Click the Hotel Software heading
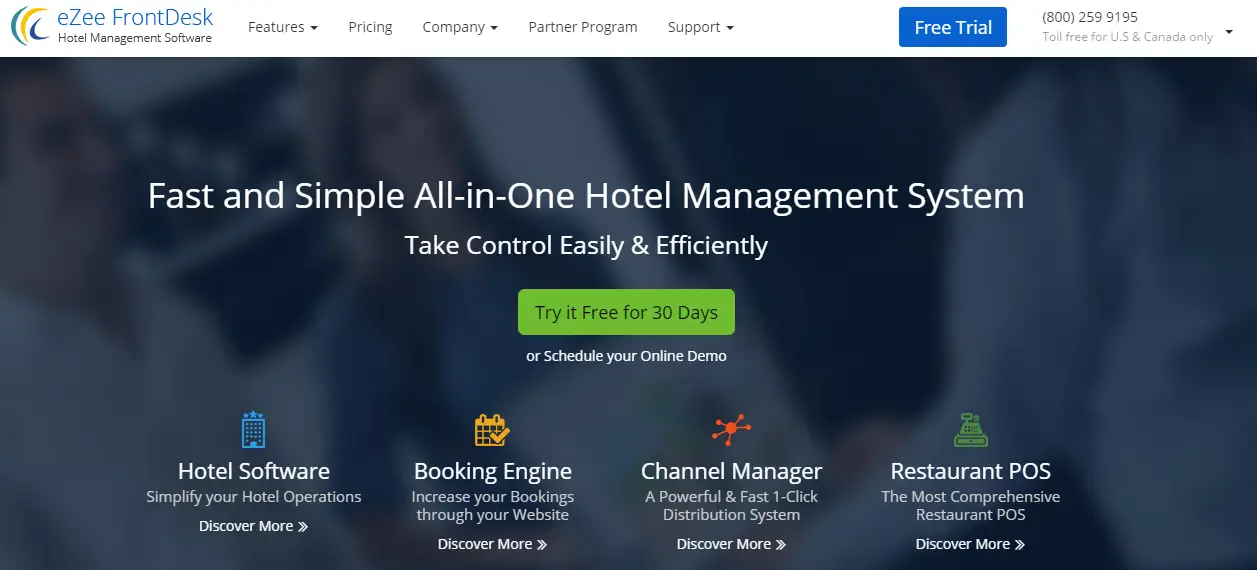Screen dimensions: 1257x570 pyautogui.click(x=254, y=471)
